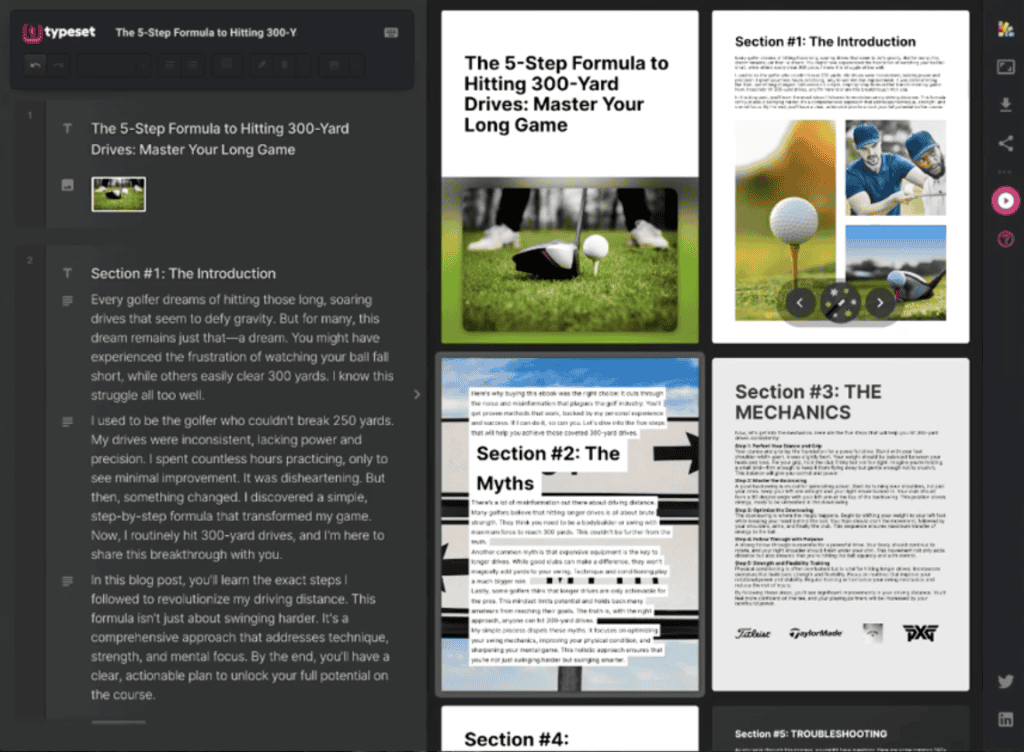Share via the LinkedIn icon
1024x752 pixels.
pyautogui.click(x=1005, y=719)
